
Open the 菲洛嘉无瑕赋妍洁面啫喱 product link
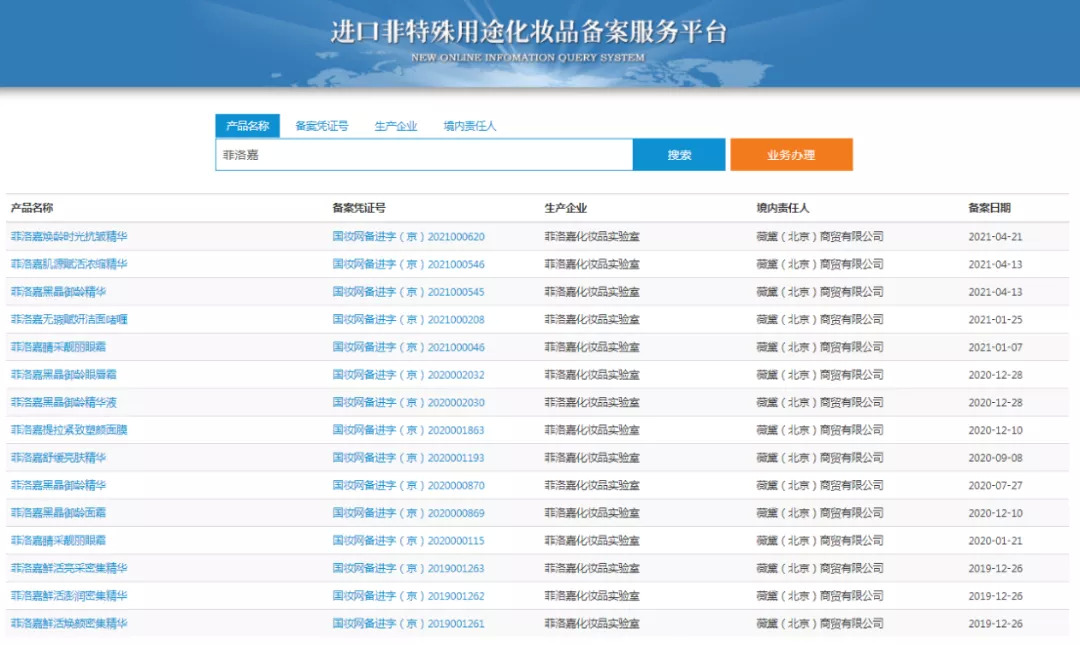(x=69, y=320)
